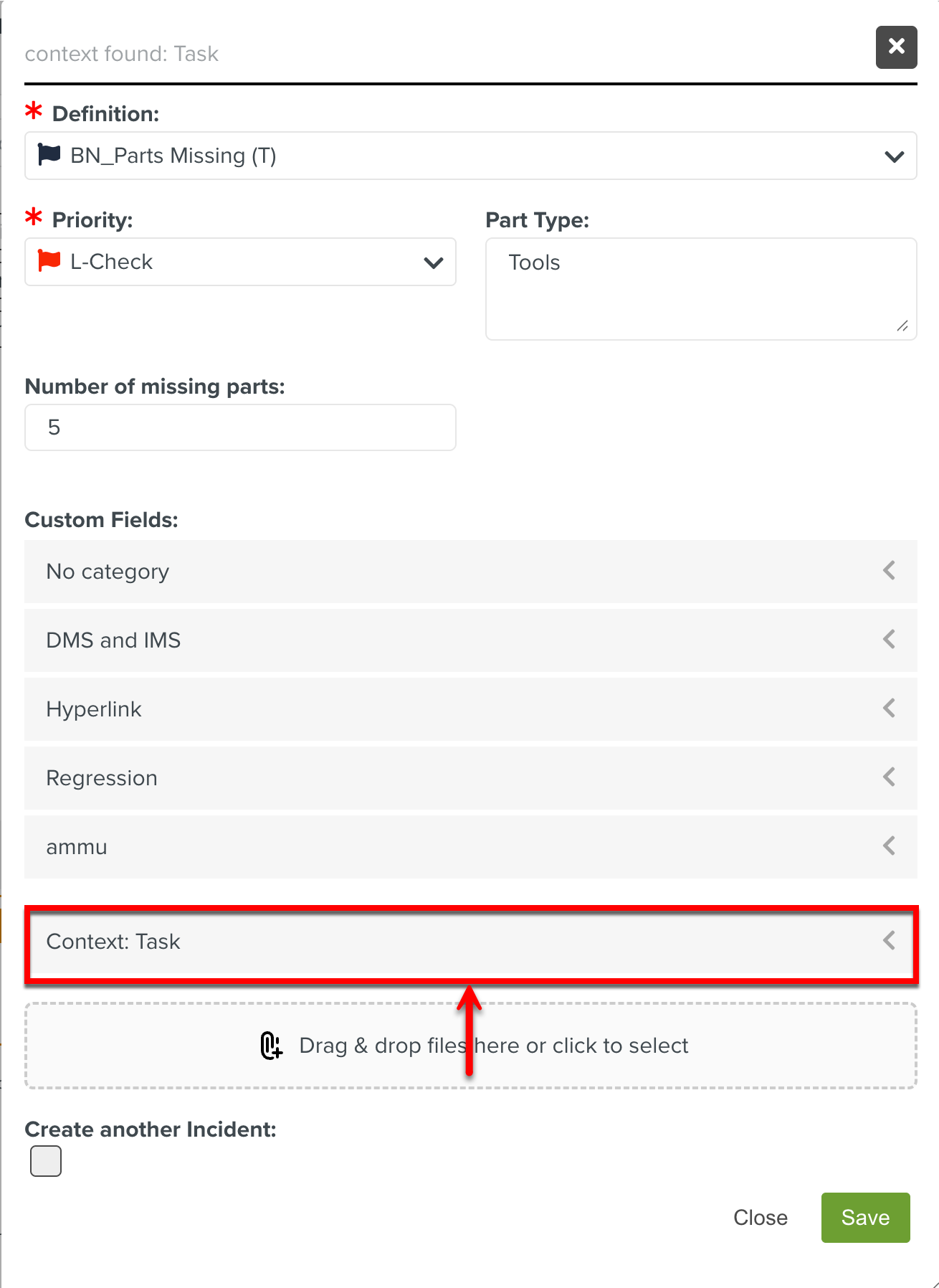
Task: Click the red flag icon in Priority
Action: click(x=49, y=261)
